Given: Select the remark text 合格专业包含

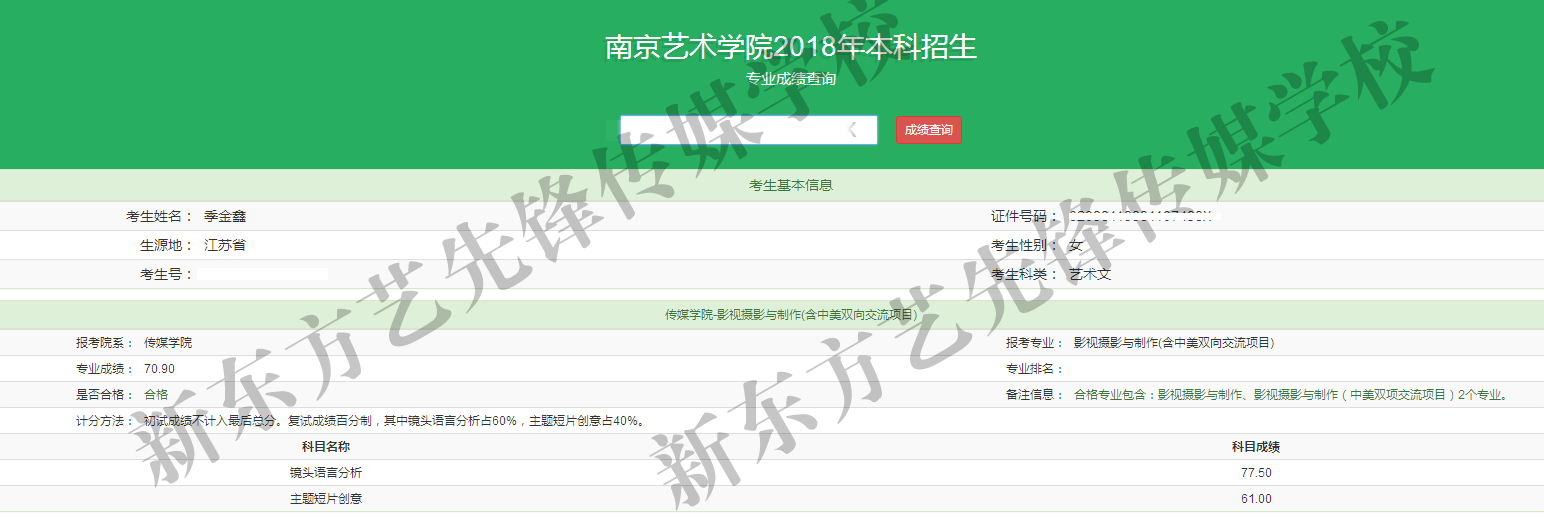Looking at the screenshot, I should 1290,395.
